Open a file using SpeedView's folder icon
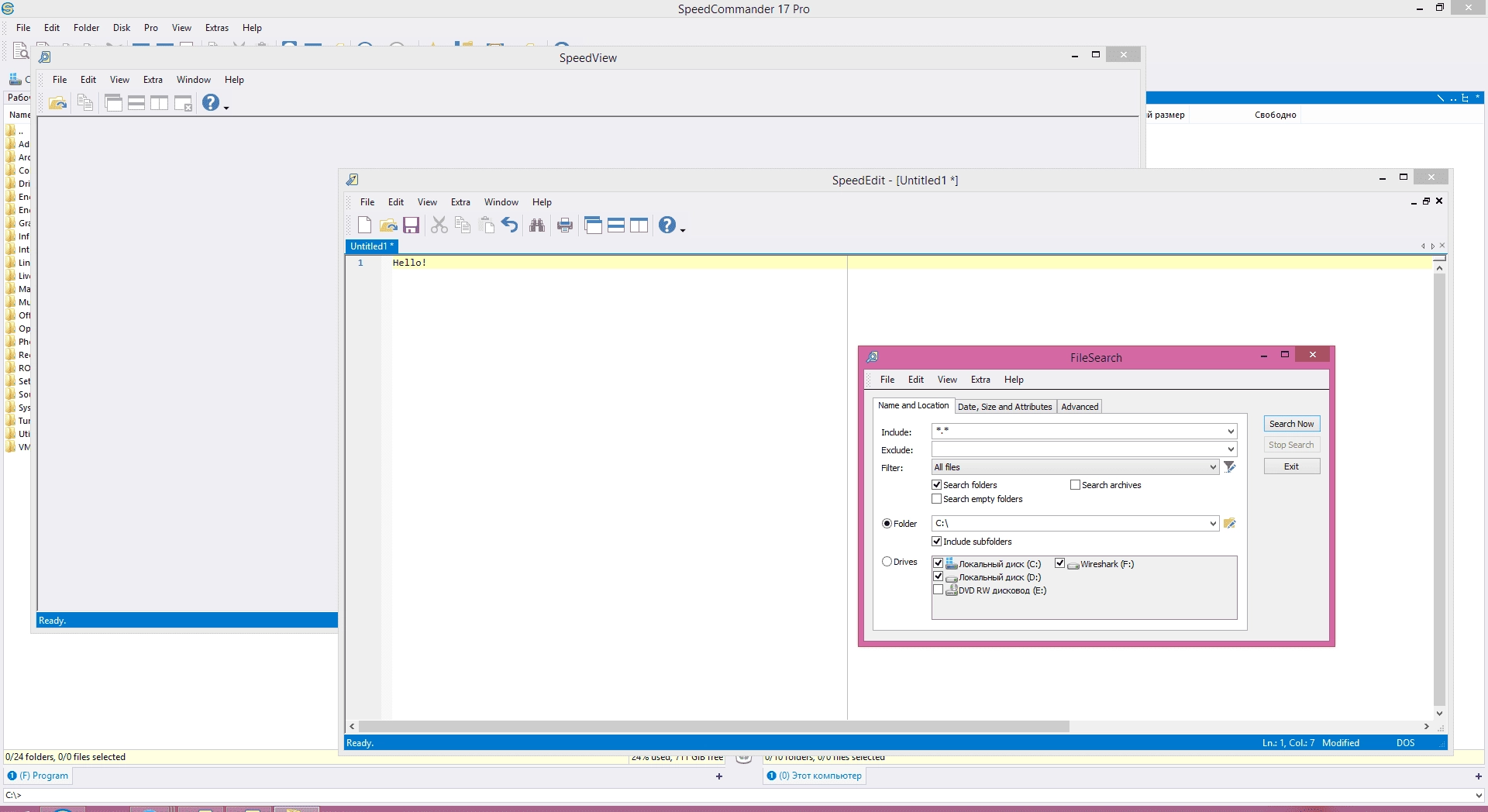 pos(57,102)
